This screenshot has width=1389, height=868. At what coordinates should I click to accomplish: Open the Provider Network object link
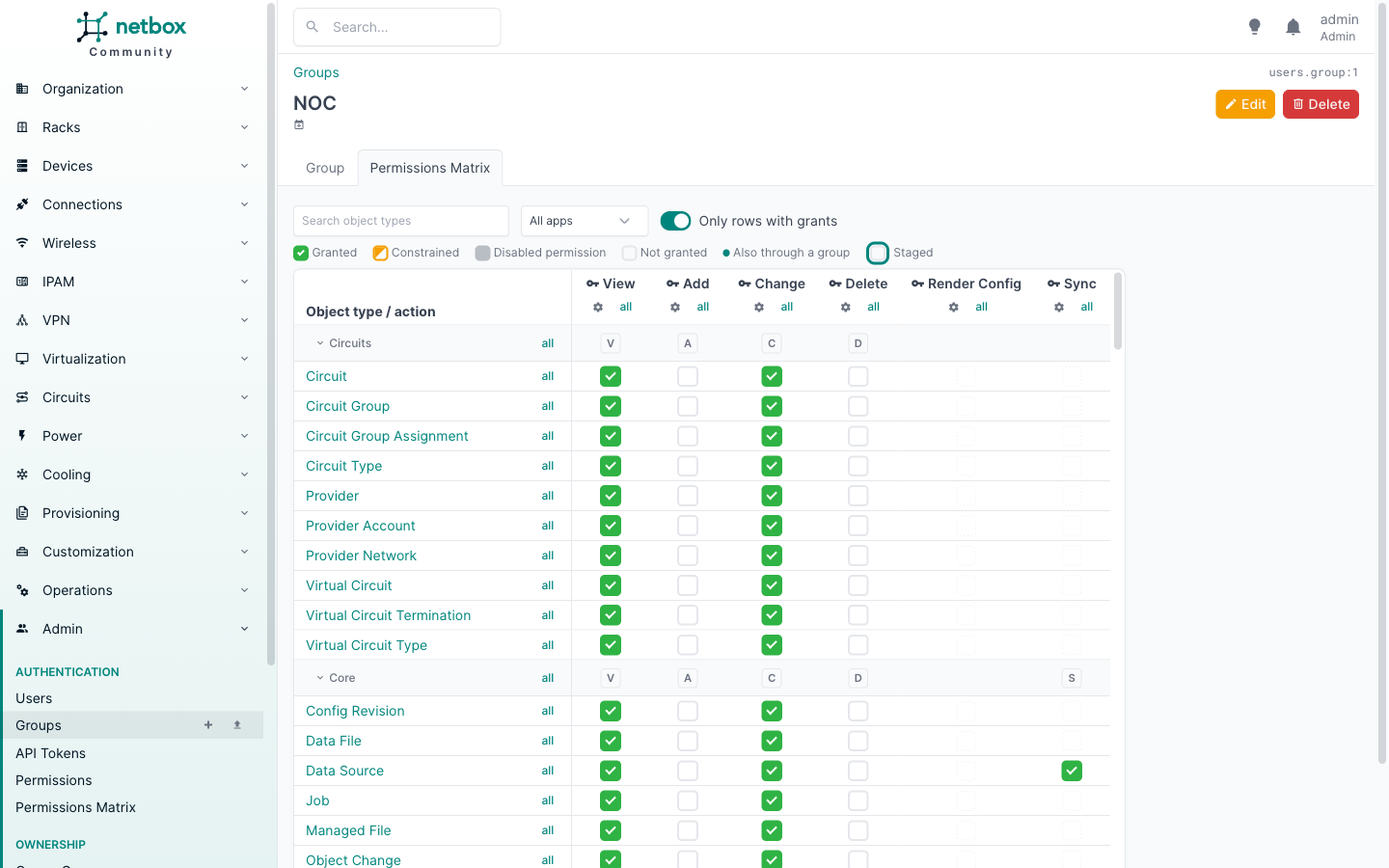tap(362, 556)
